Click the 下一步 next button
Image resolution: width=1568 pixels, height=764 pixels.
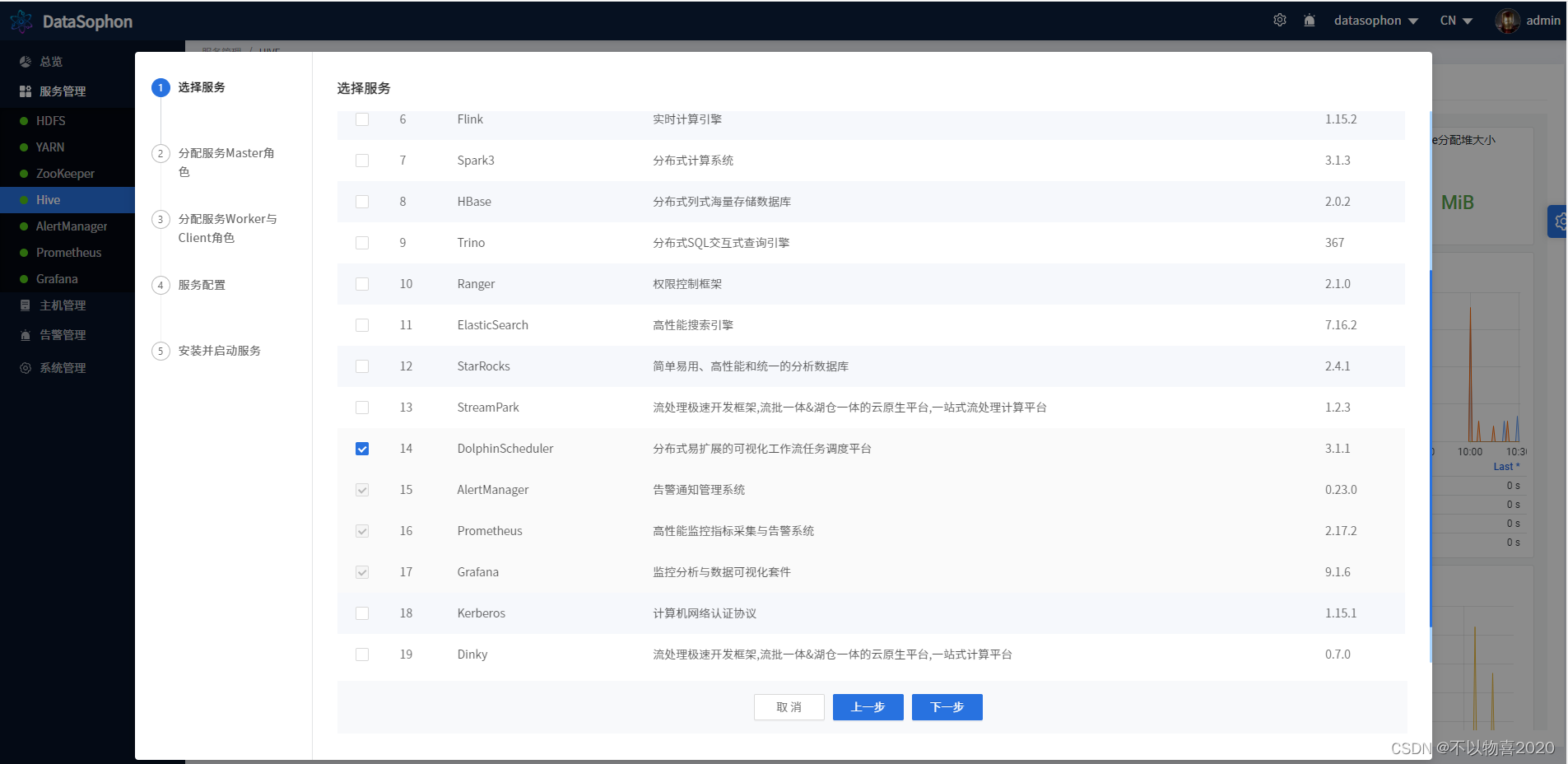tap(947, 707)
